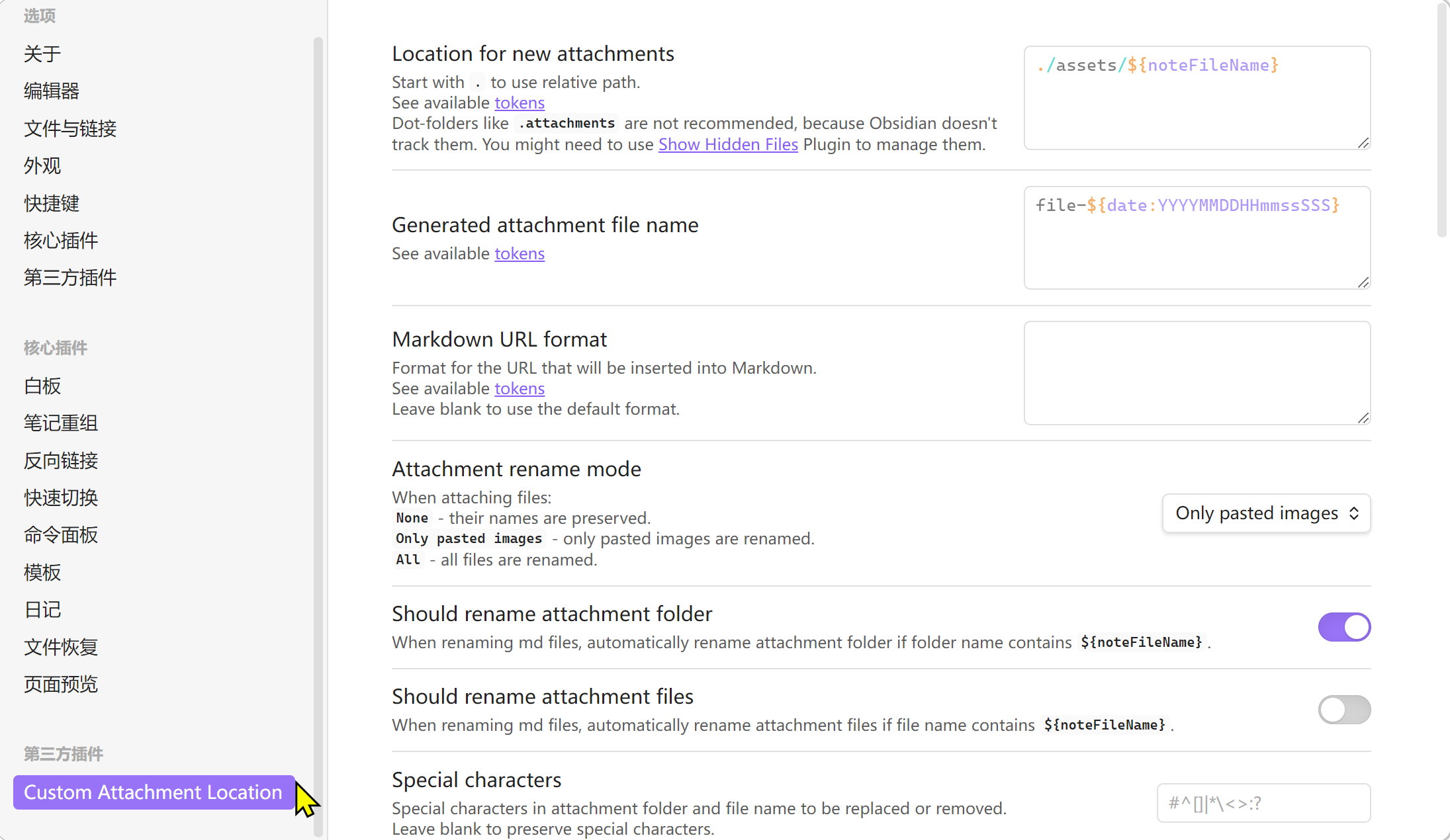This screenshot has width=1450, height=840.
Task: Click the Special characters input field
Action: click(x=1263, y=803)
